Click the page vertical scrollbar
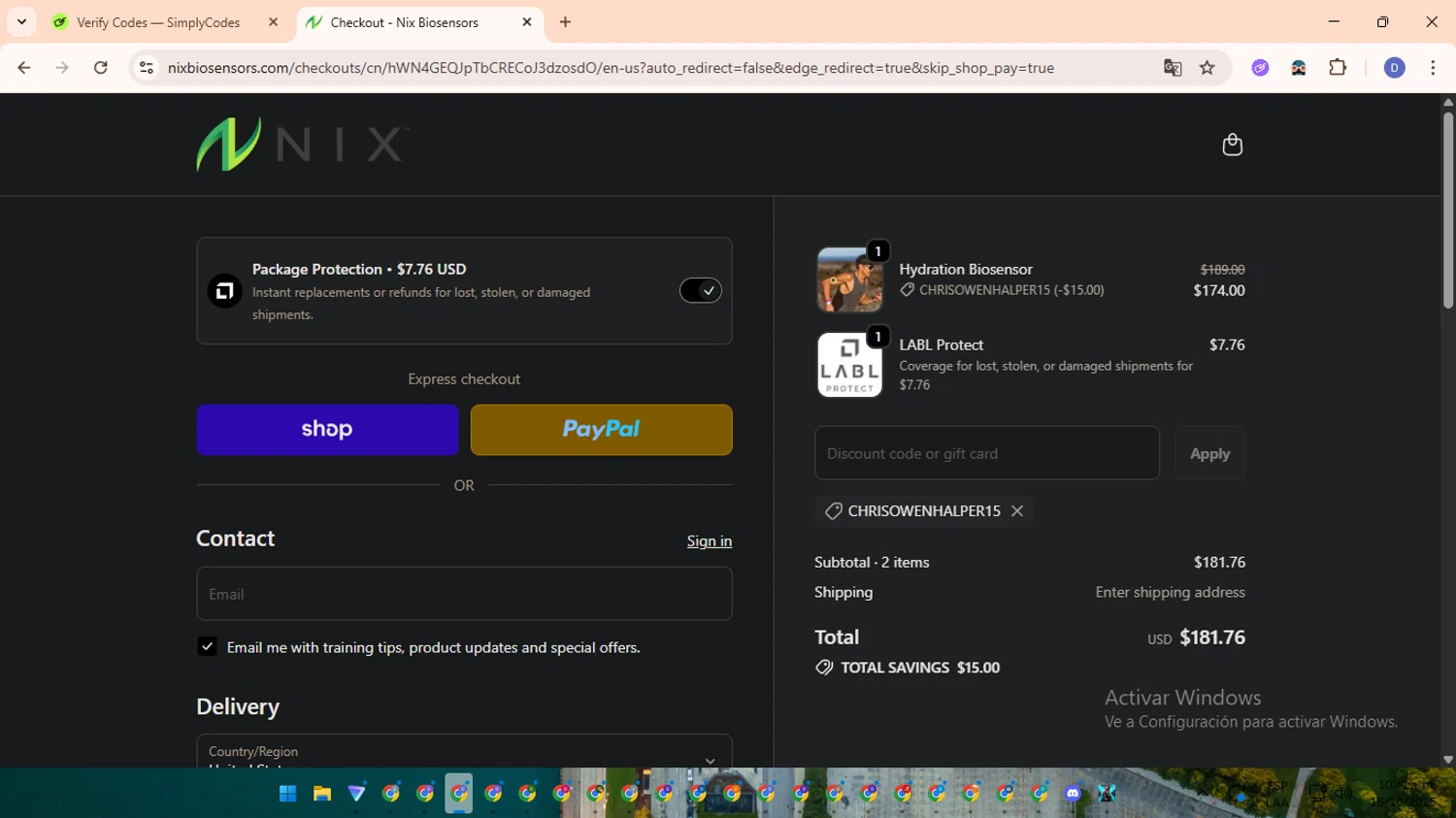This screenshot has height=818, width=1456. click(x=1448, y=211)
